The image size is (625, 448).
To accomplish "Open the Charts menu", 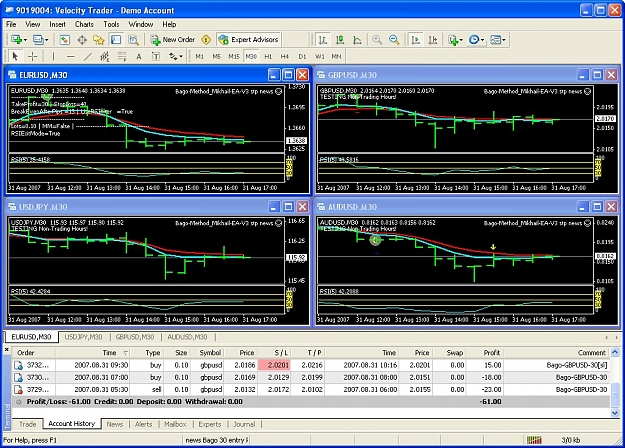I will click(x=84, y=24).
